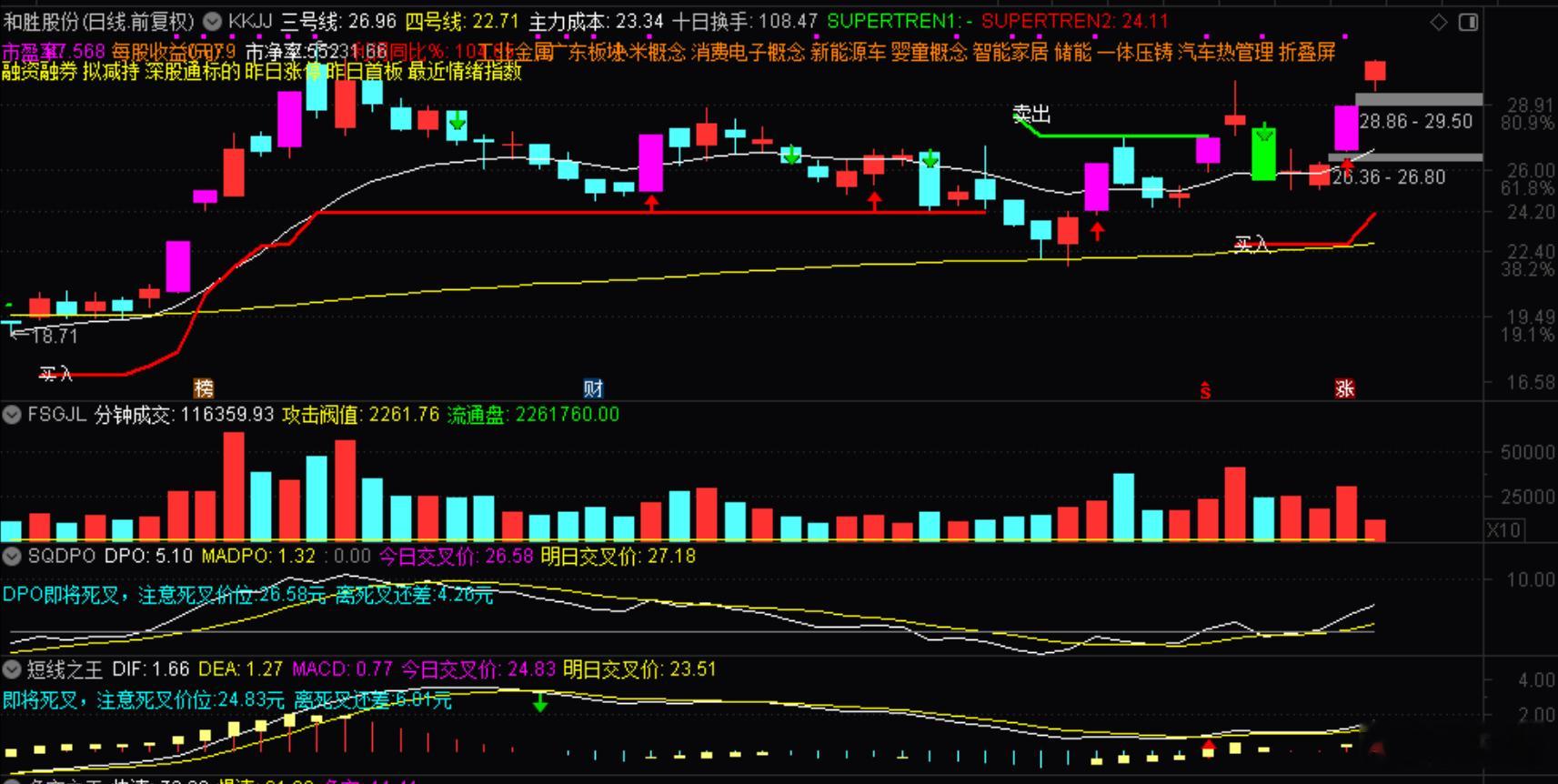
Task: Click the 28.86 - 29.50 price range label
Action: pos(1415,122)
